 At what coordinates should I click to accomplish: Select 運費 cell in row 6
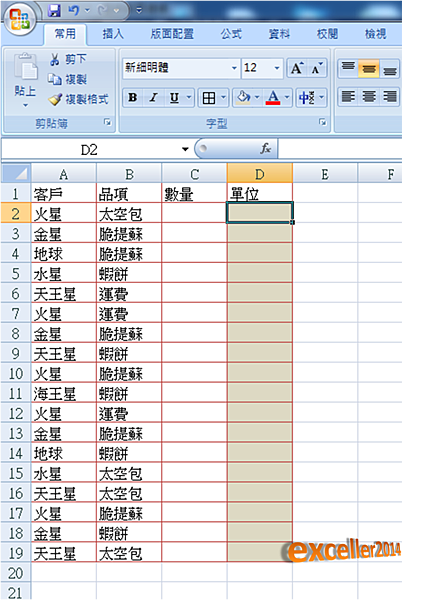coord(129,293)
